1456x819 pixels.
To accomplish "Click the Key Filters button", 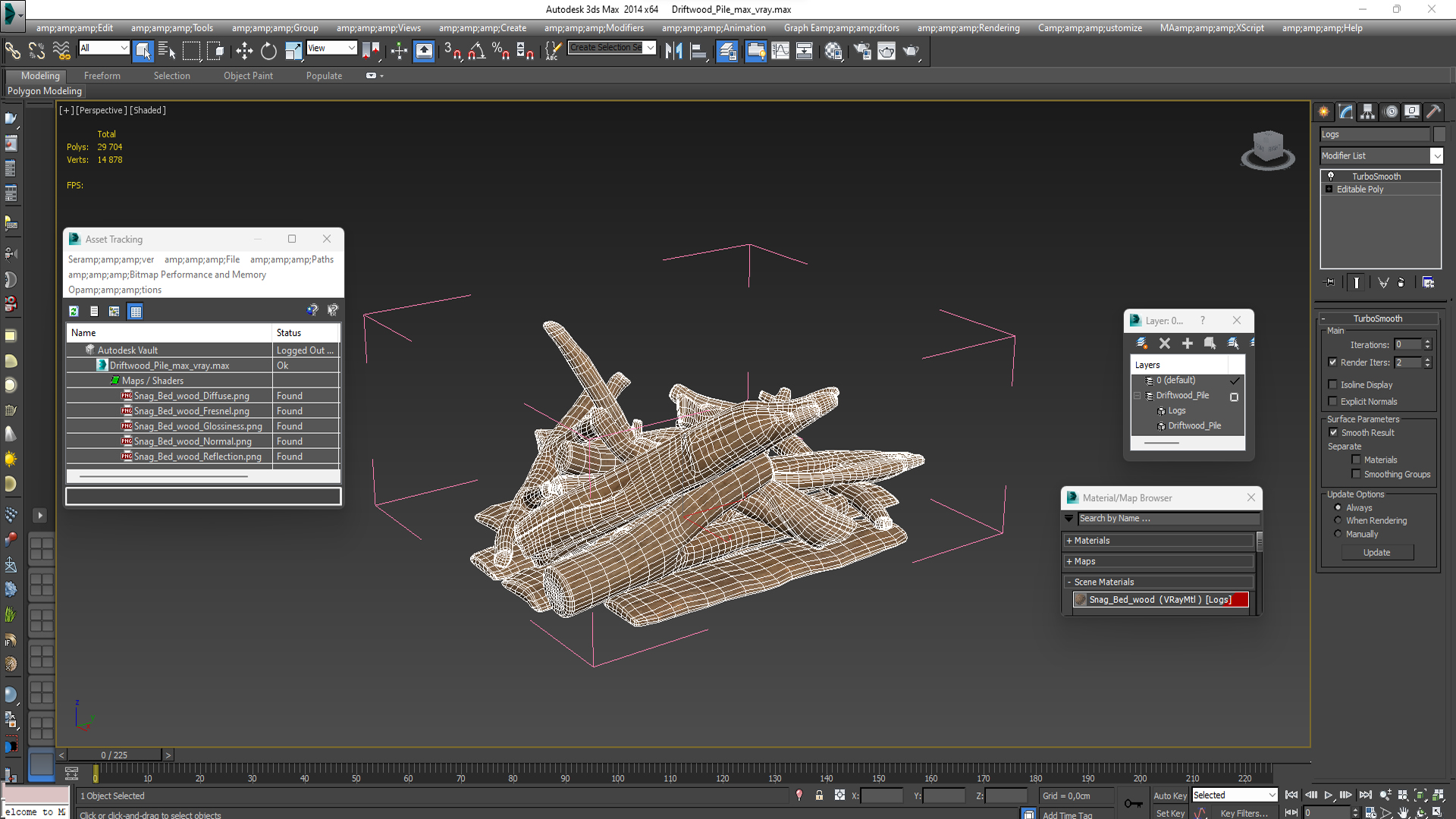I will pos(1244,813).
